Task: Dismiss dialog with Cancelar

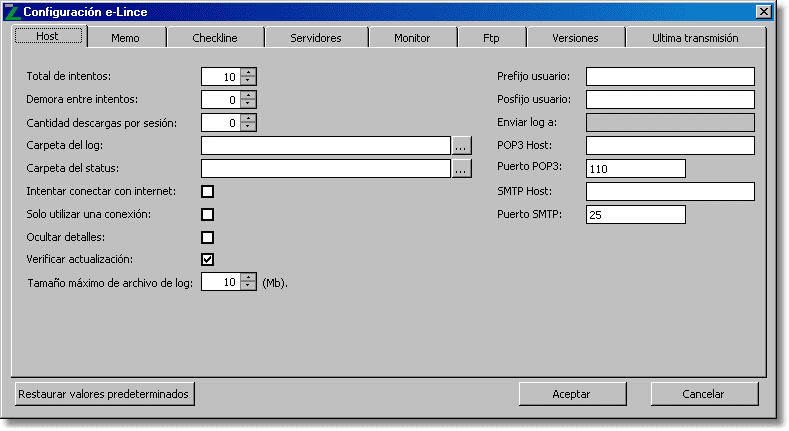Action: (x=704, y=394)
